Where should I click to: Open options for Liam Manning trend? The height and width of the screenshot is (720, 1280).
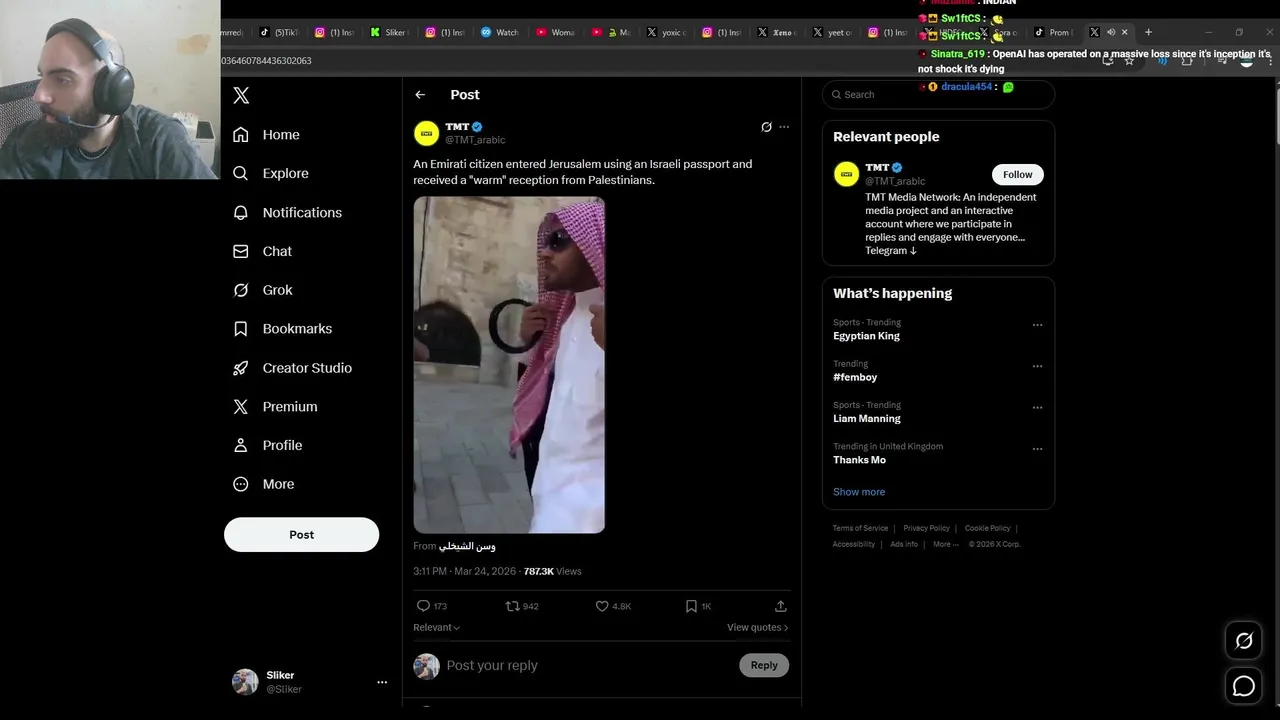click(x=1037, y=408)
